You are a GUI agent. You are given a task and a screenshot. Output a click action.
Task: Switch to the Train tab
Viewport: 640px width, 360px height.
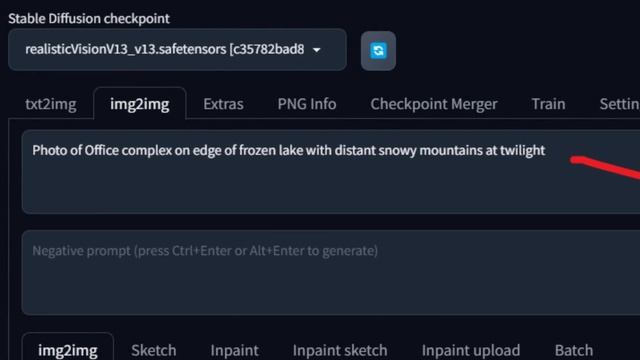coord(548,104)
